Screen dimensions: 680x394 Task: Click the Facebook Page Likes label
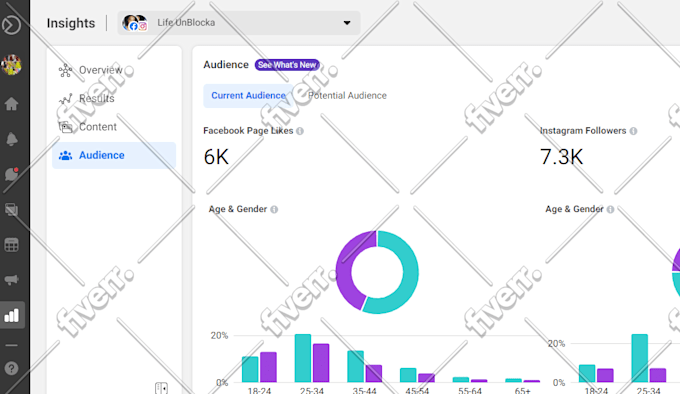[x=248, y=130]
